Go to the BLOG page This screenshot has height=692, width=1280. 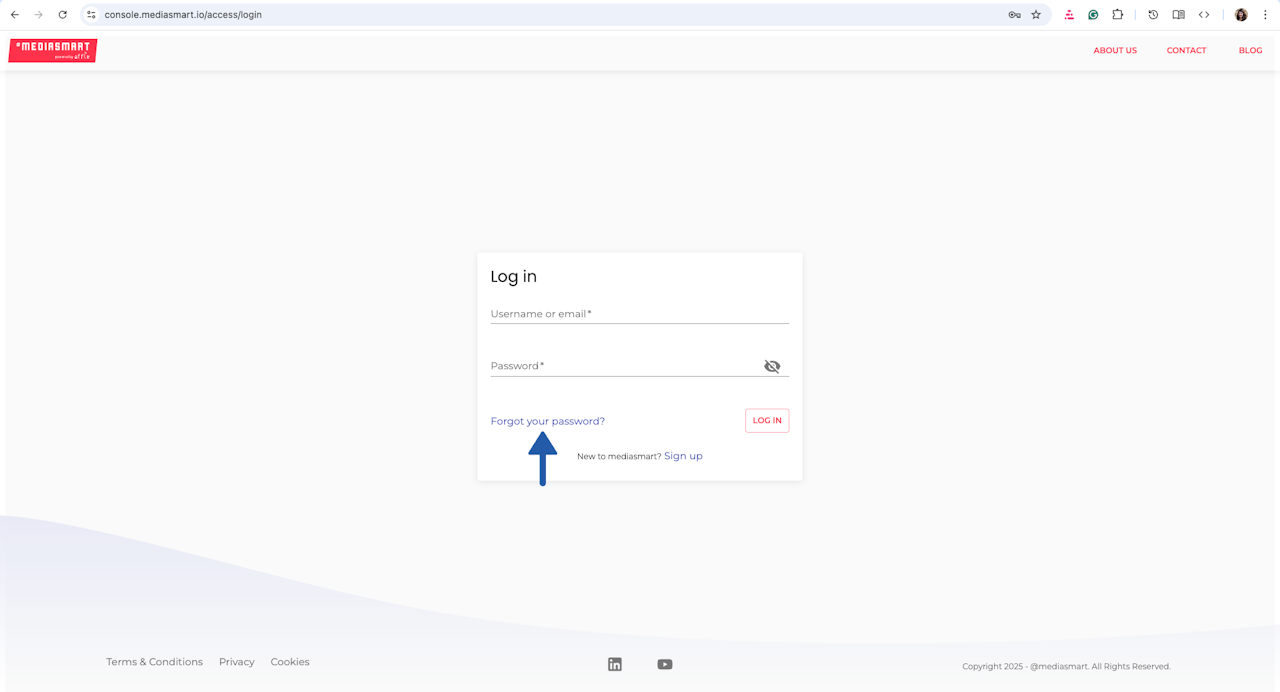pos(1250,50)
